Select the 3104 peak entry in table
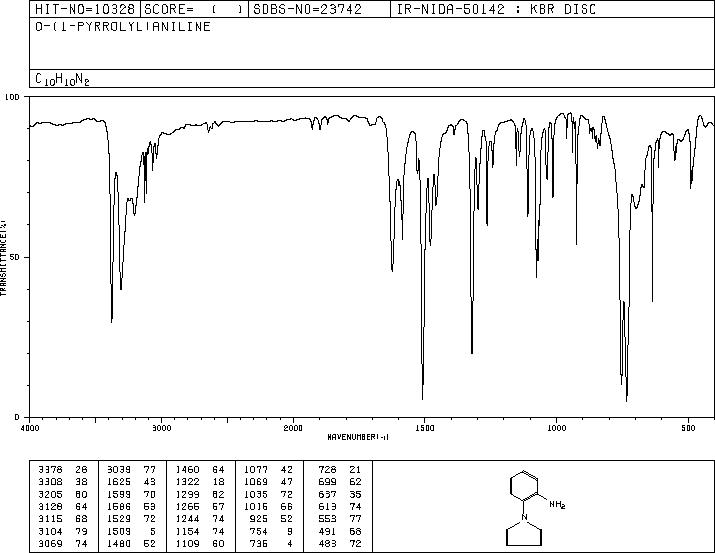The height and width of the screenshot is (553, 715). (62, 531)
